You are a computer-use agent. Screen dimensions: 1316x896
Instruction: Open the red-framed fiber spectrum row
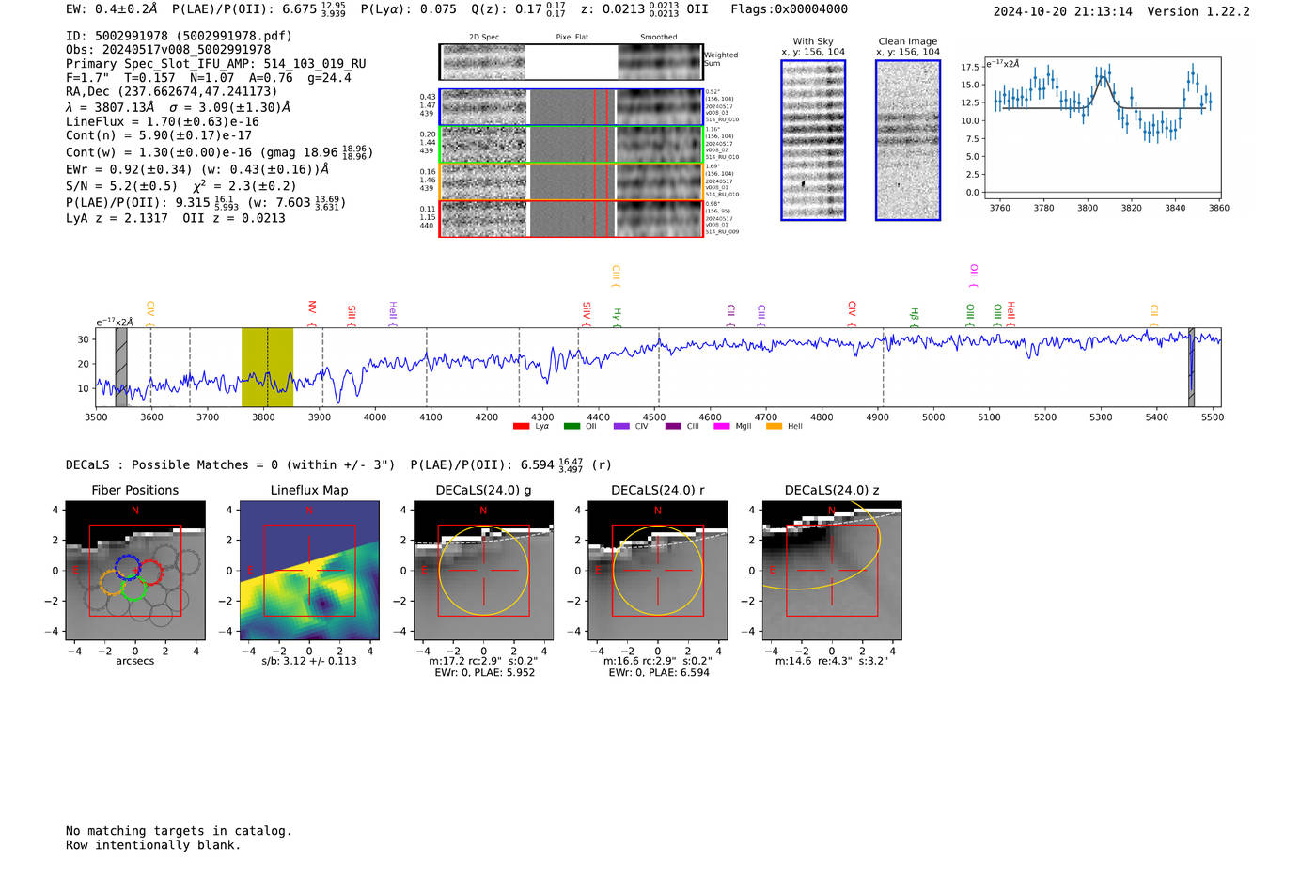(571, 218)
